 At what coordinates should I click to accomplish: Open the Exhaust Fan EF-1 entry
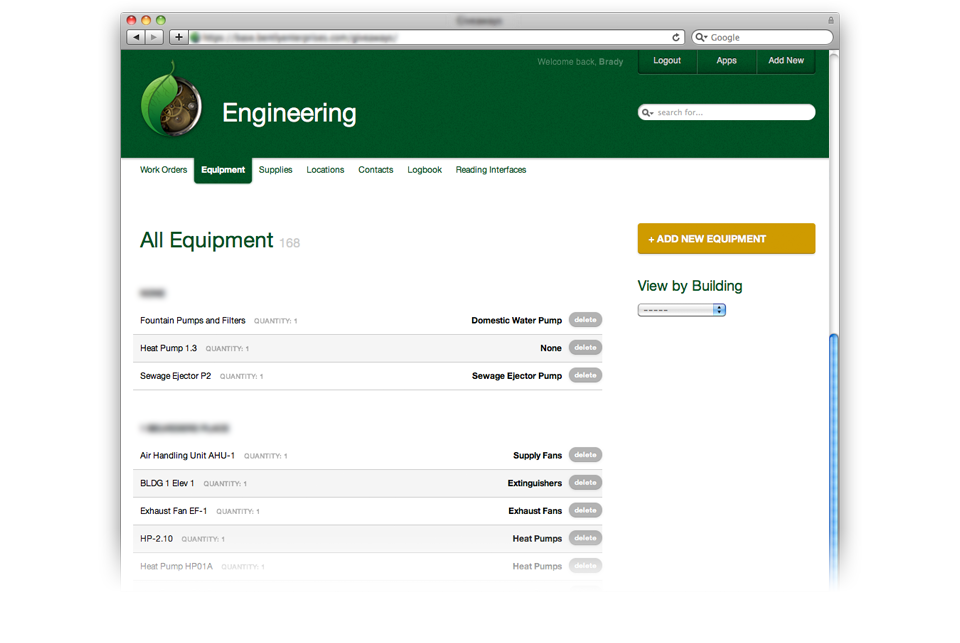click(174, 511)
